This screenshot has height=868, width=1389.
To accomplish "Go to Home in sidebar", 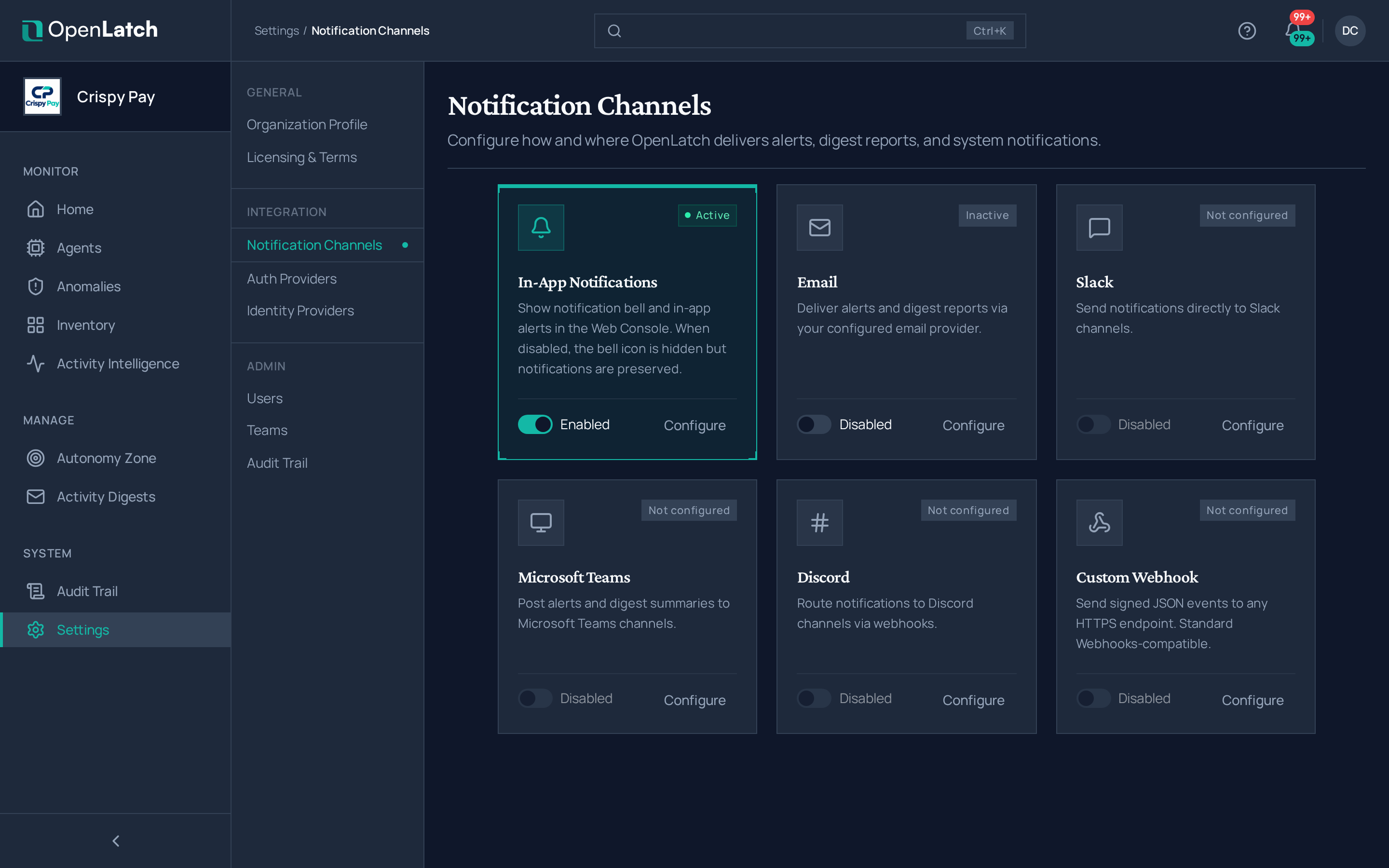I will [x=115, y=210].
